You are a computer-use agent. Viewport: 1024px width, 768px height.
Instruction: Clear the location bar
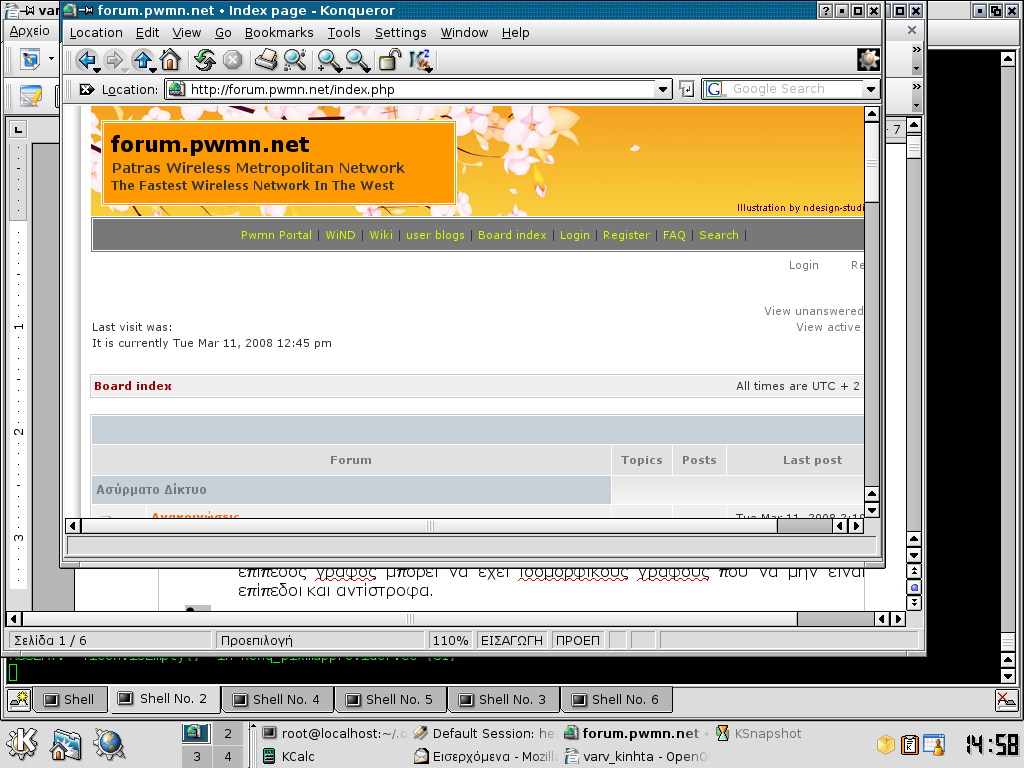click(87, 89)
